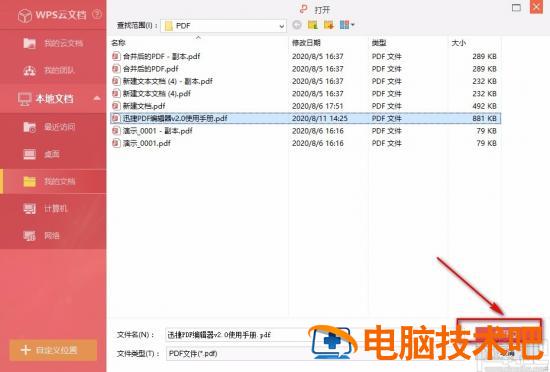
Task: Open the WPS云文档 help question mark icon
Action: 97,14
